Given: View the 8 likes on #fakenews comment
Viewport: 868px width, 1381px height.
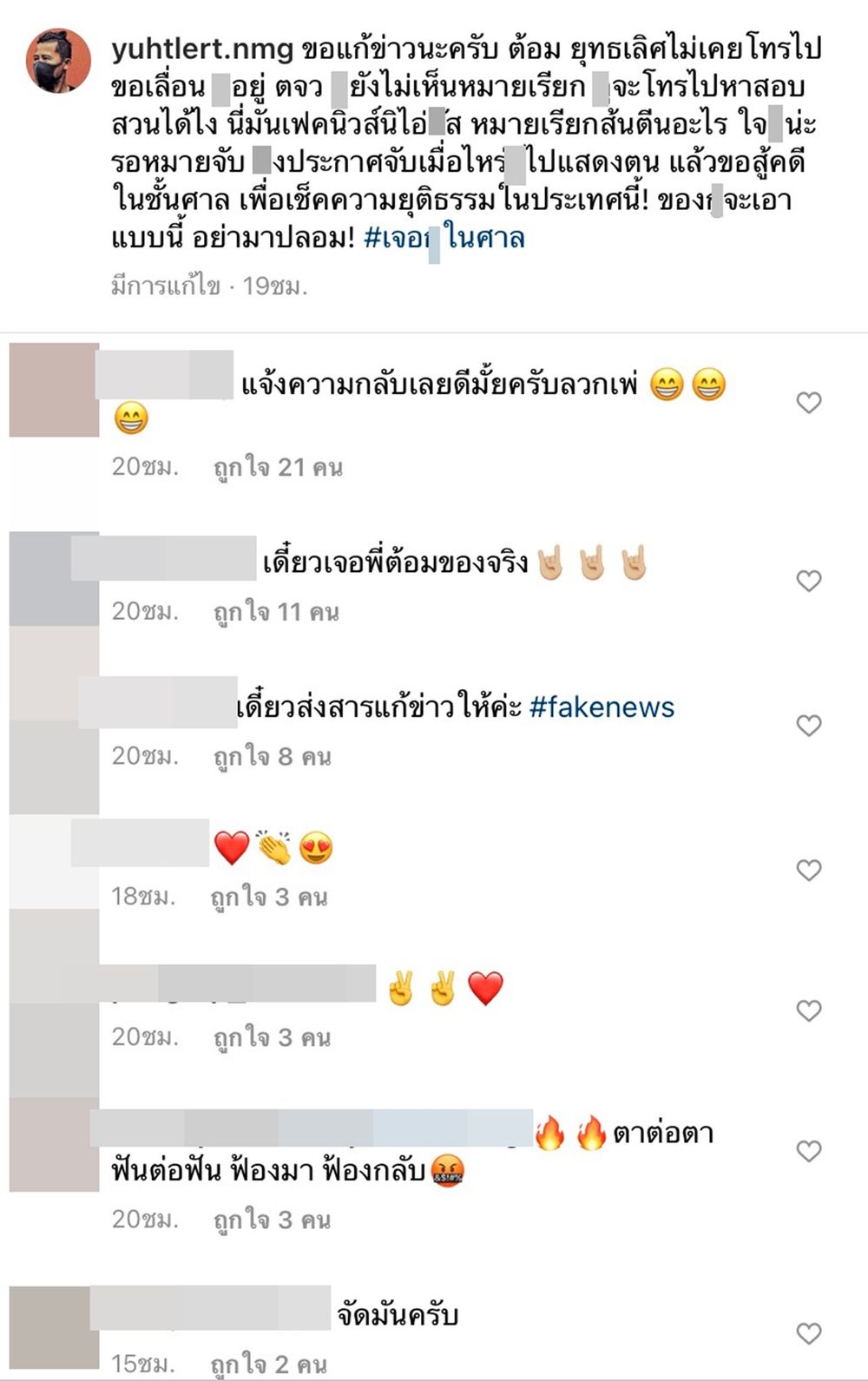Looking at the screenshot, I should point(273,757).
